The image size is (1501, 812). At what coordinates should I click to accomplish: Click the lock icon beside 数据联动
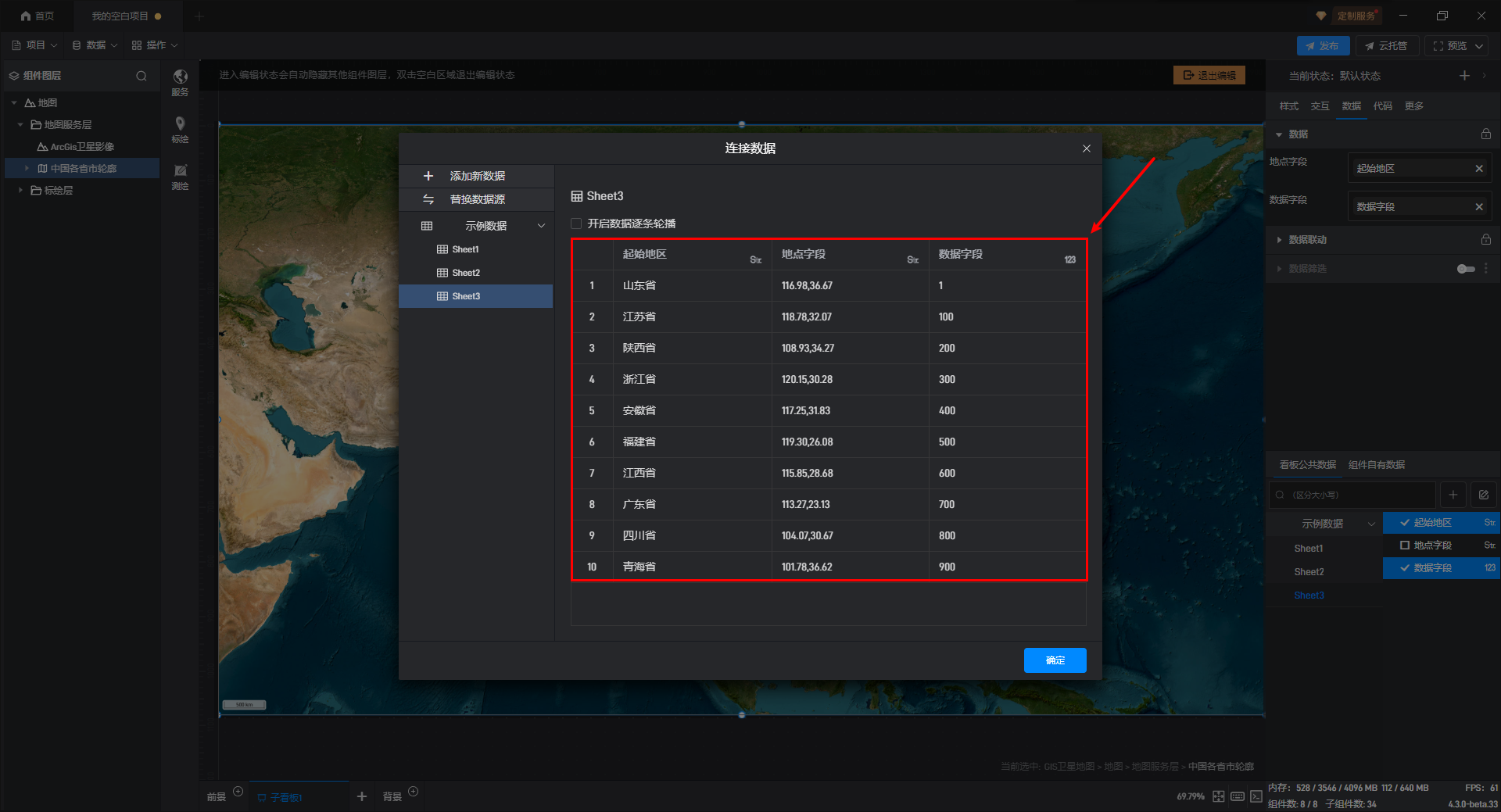(1485, 240)
